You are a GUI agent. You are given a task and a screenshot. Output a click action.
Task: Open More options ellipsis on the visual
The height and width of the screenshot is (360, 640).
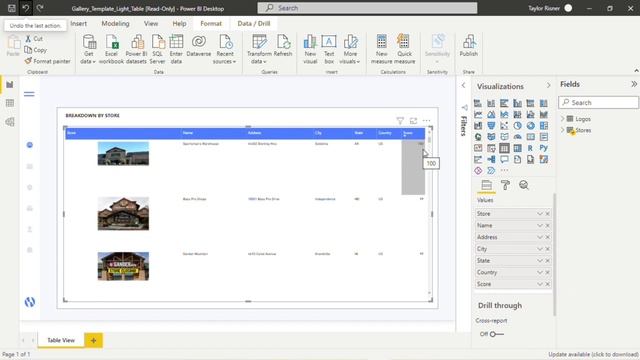[x=427, y=121]
